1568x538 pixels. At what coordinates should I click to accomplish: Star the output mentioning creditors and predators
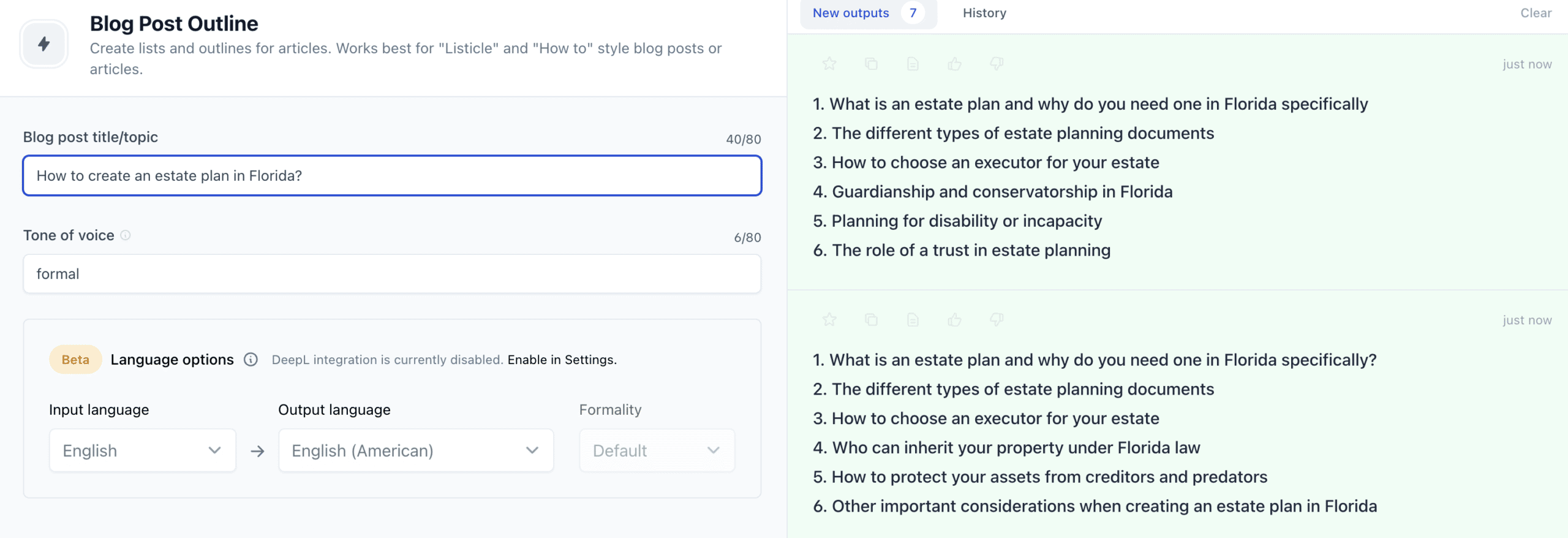point(829,320)
